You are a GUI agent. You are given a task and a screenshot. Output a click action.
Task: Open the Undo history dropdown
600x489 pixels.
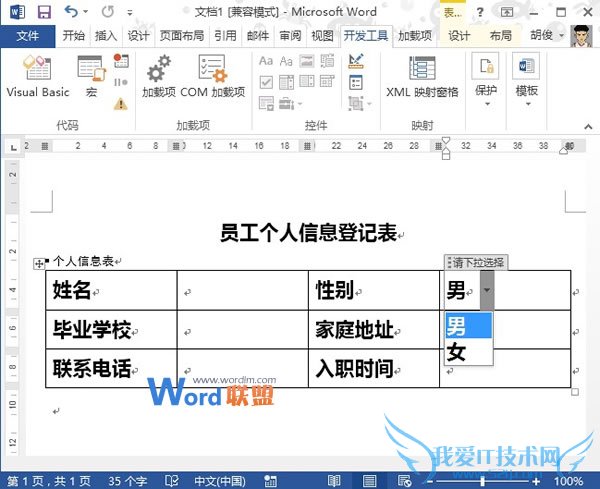pos(85,12)
